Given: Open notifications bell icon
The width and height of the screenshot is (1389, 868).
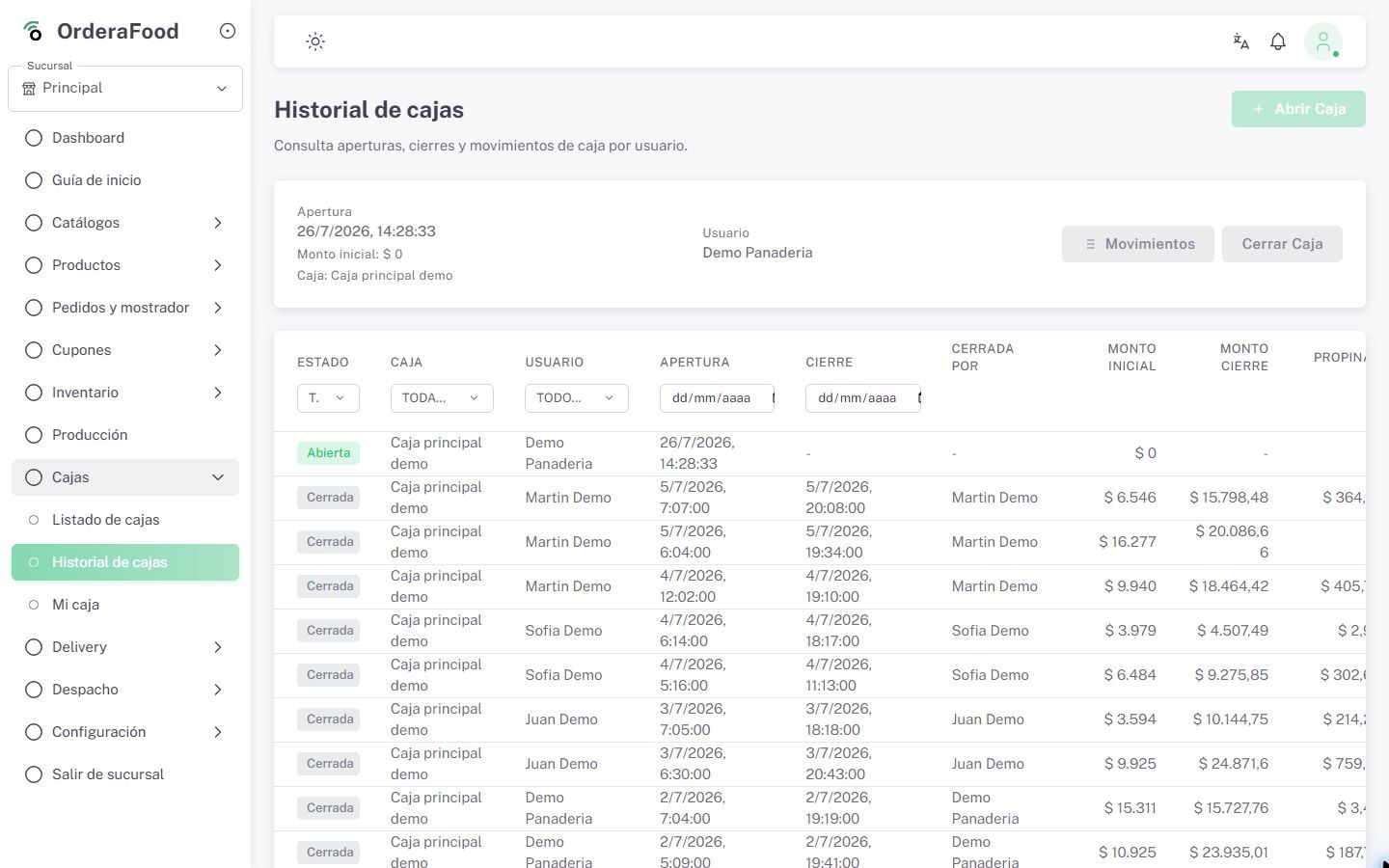Looking at the screenshot, I should coord(1278,41).
